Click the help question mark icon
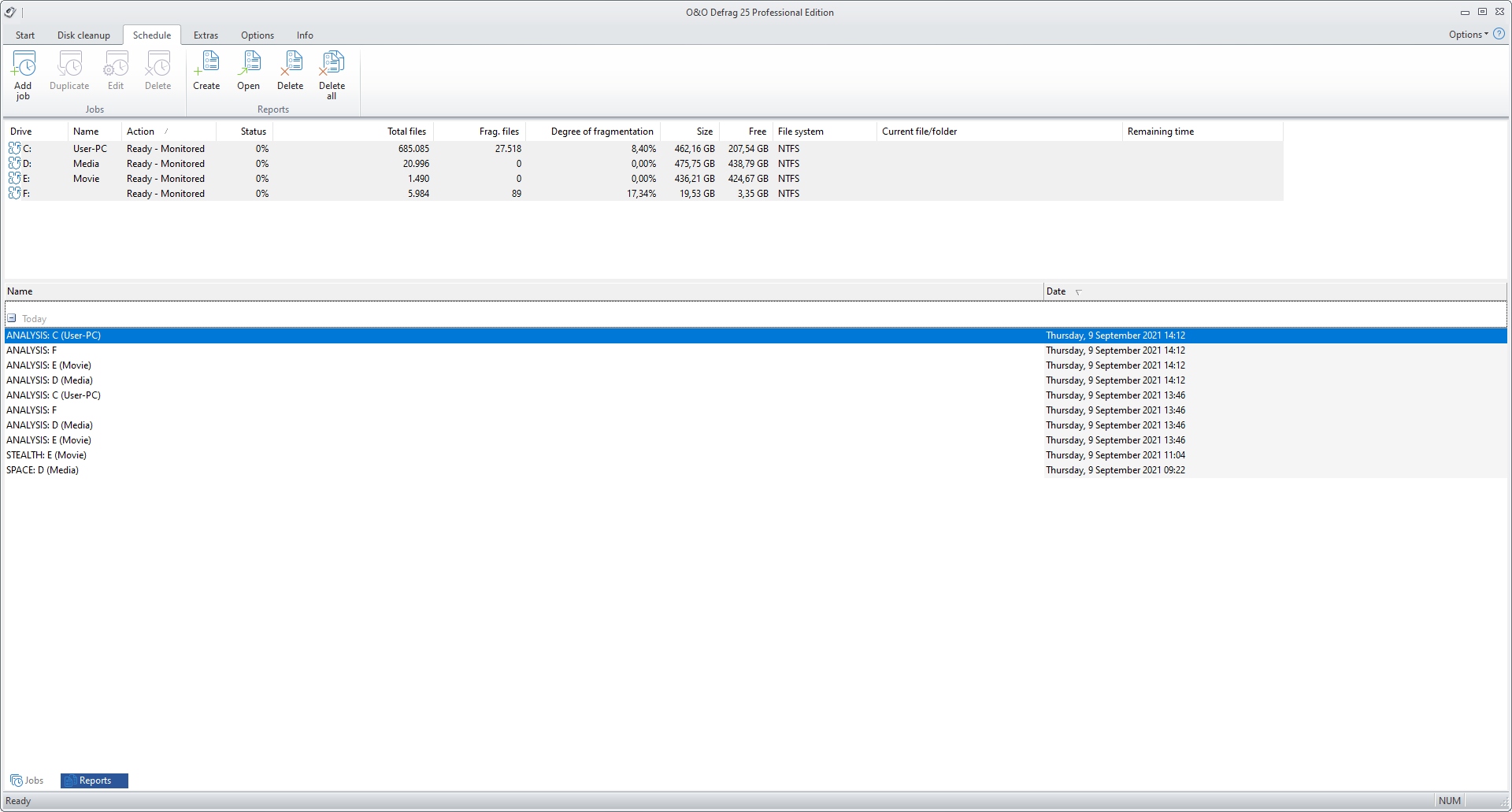 pos(1499,34)
